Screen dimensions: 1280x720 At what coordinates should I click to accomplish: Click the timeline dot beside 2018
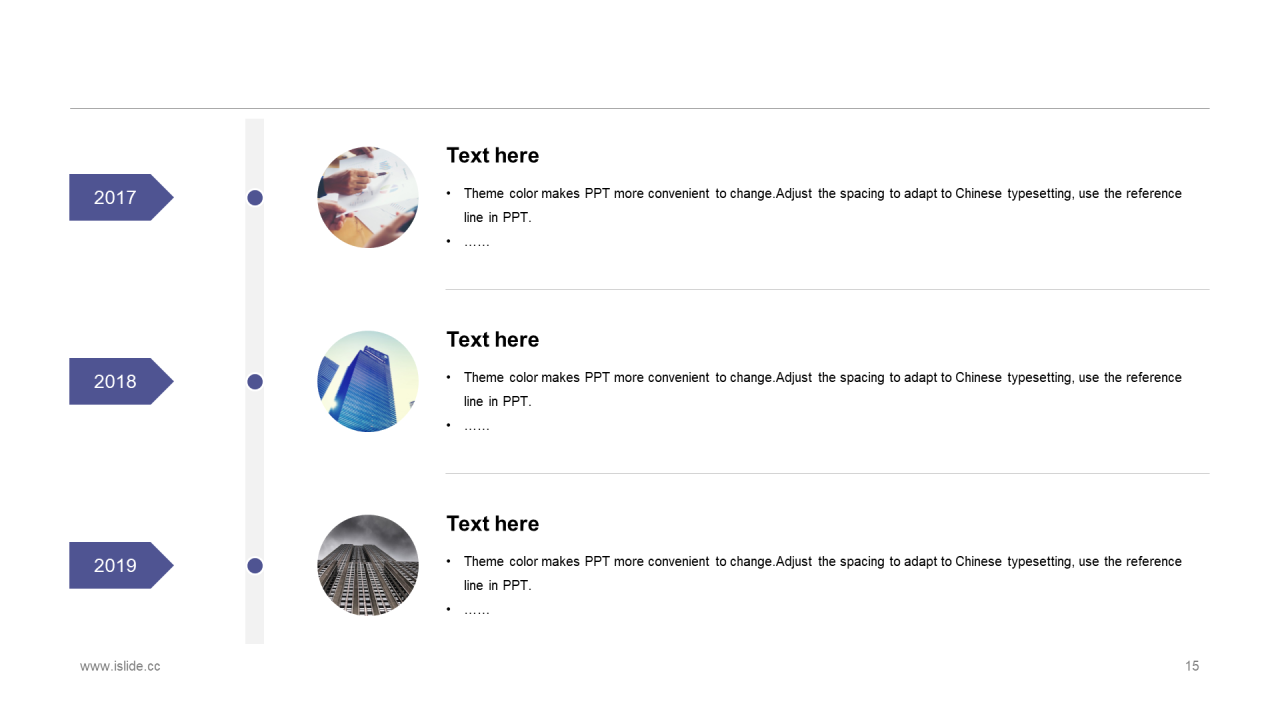[255, 381]
